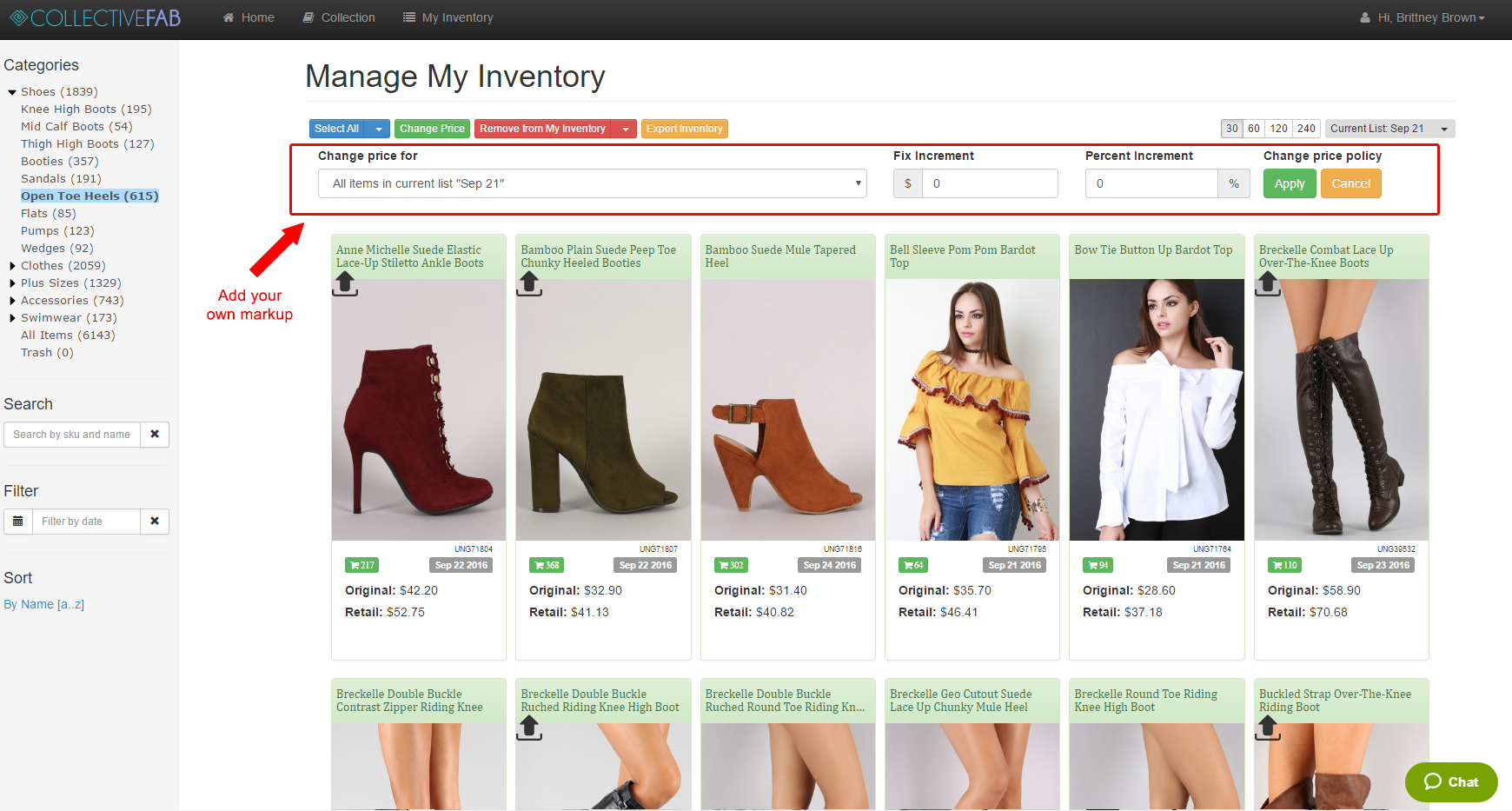Click upload icon on Breckelle Ruched Riding Knee High Boot

click(529, 728)
